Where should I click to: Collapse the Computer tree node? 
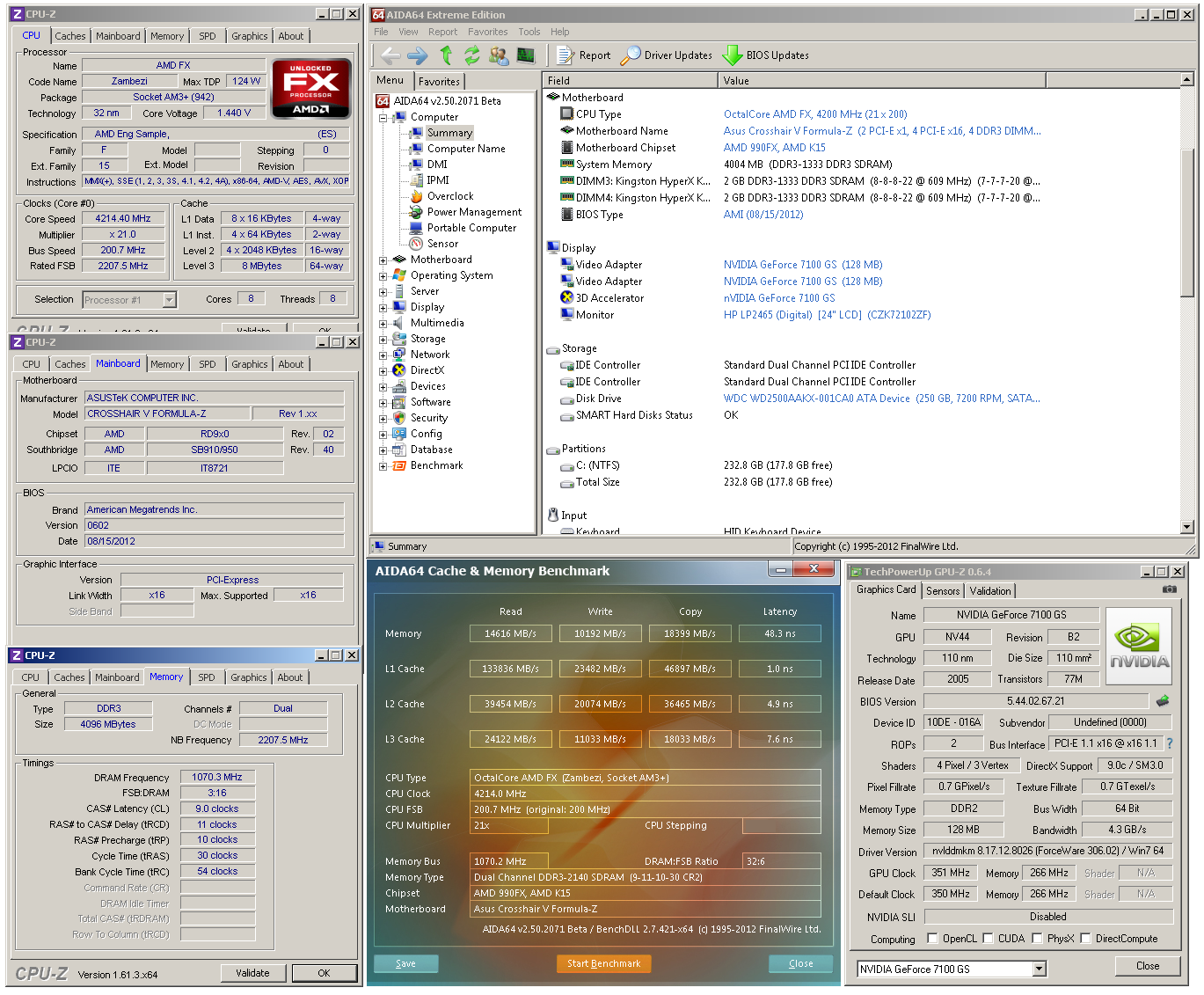383,117
